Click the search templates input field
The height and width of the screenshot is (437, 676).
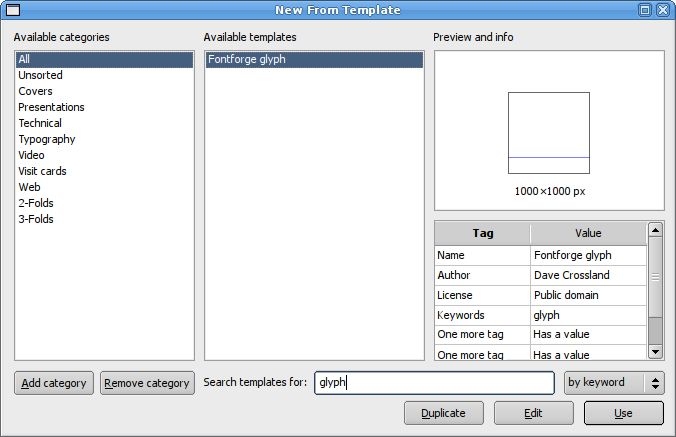tap(433, 382)
